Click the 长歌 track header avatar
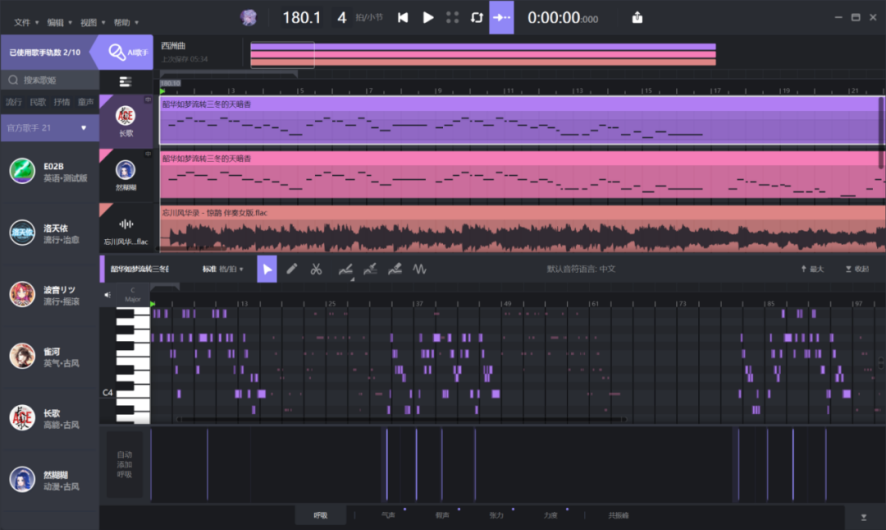This screenshot has height=530, width=886. point(125,116)
